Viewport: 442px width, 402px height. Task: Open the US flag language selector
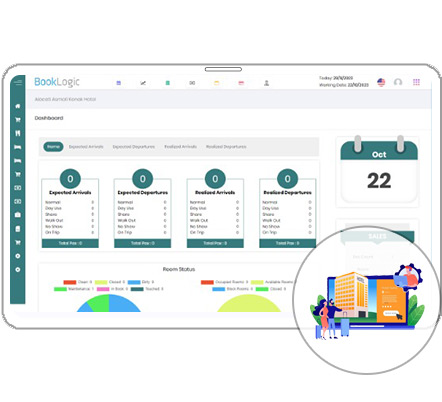coord(381,82)
